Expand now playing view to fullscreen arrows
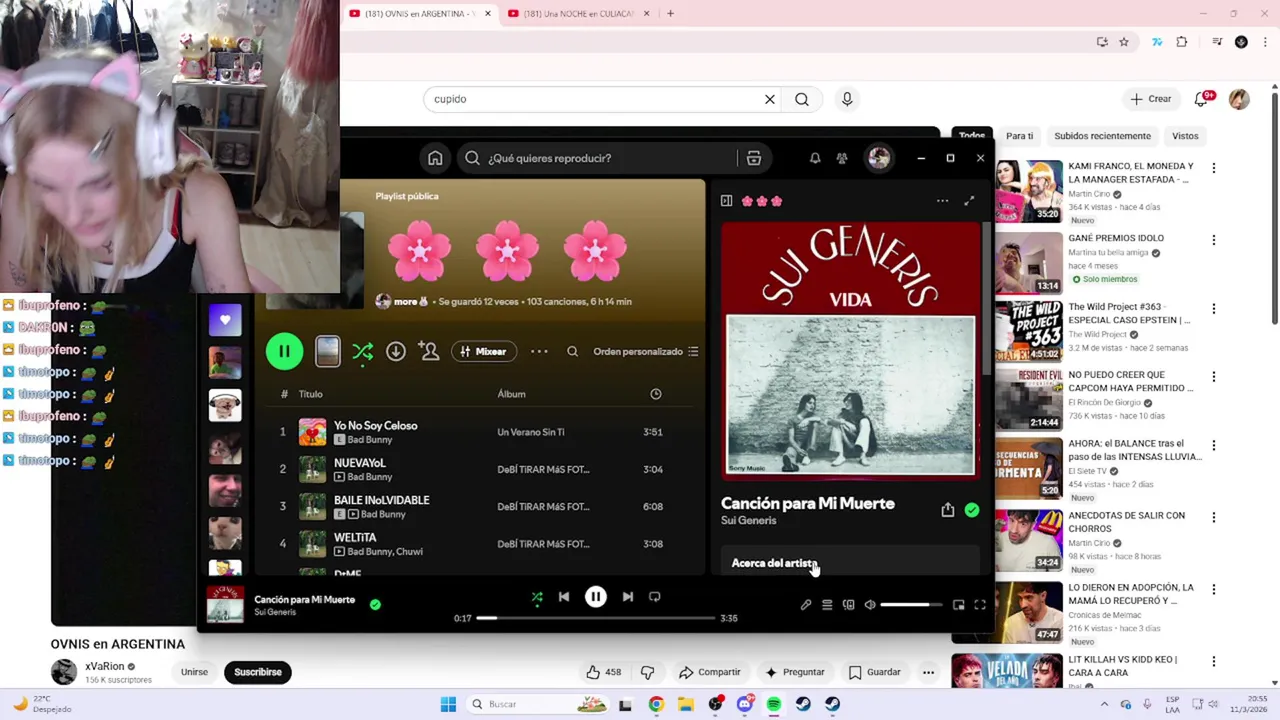 coord(969,201)
